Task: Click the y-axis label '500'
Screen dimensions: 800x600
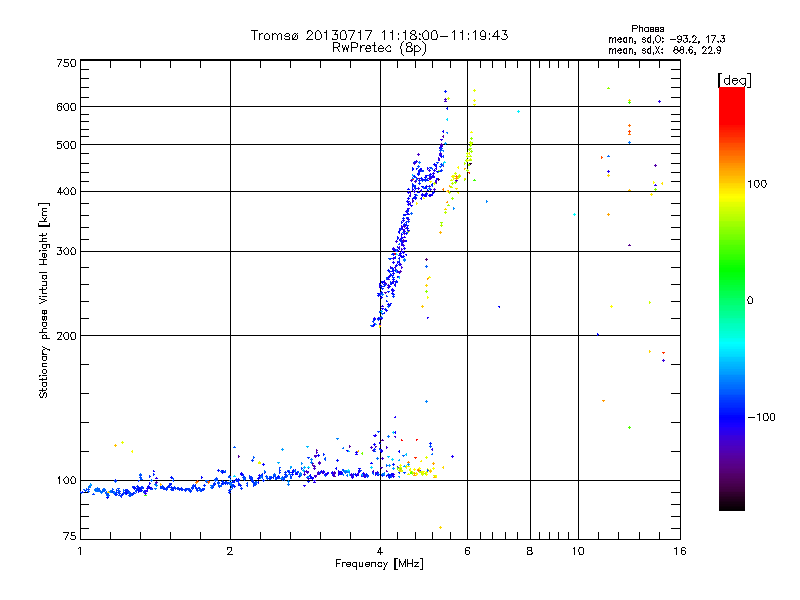Action: tap(66, 145)
